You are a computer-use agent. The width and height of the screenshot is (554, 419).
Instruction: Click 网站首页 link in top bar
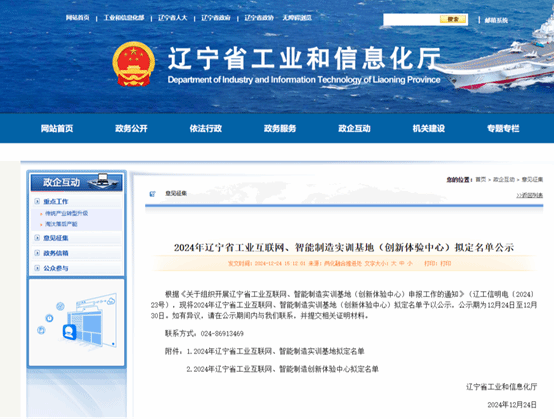point(77,18)
